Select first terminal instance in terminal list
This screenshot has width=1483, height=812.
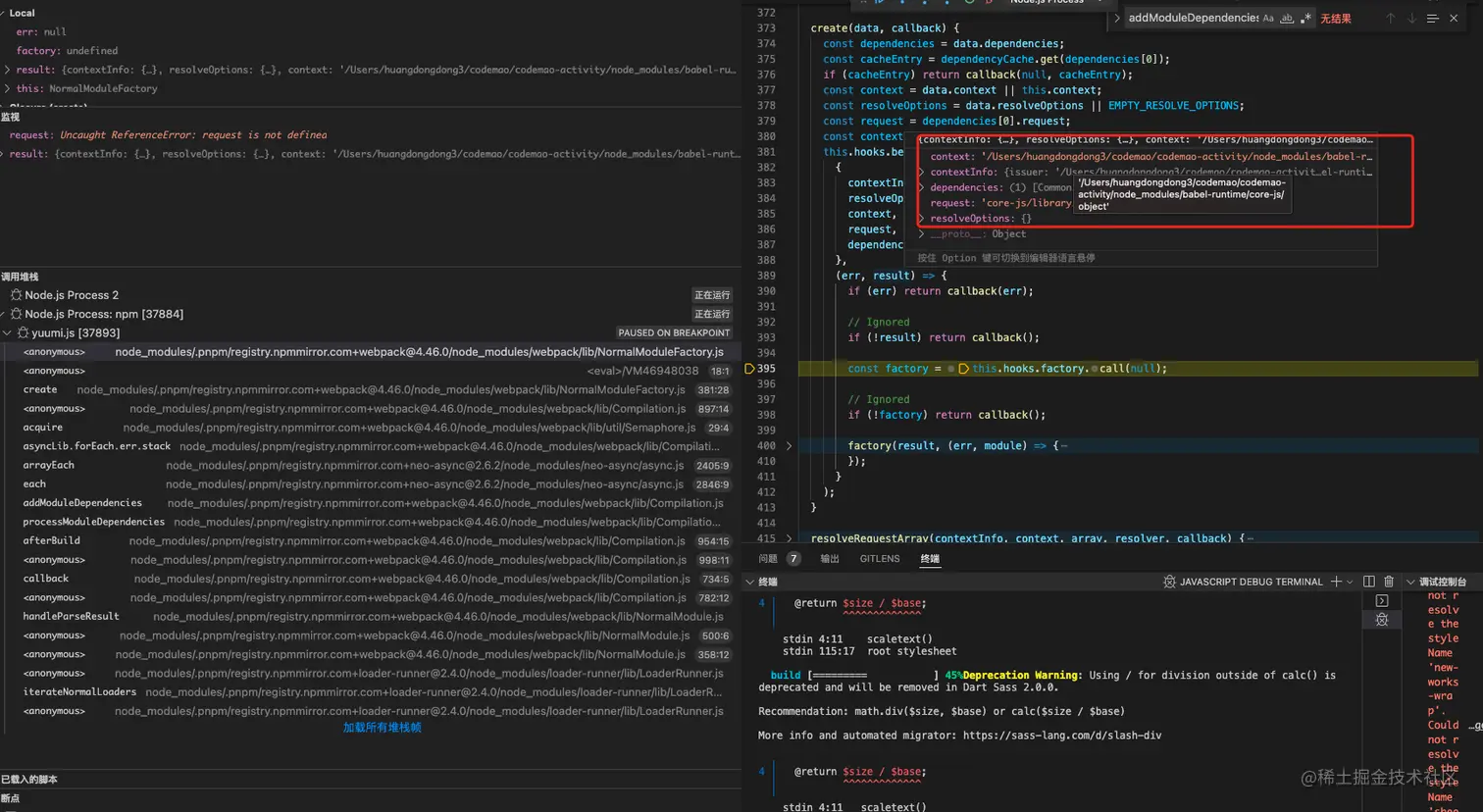click(x=1382, y=601)
